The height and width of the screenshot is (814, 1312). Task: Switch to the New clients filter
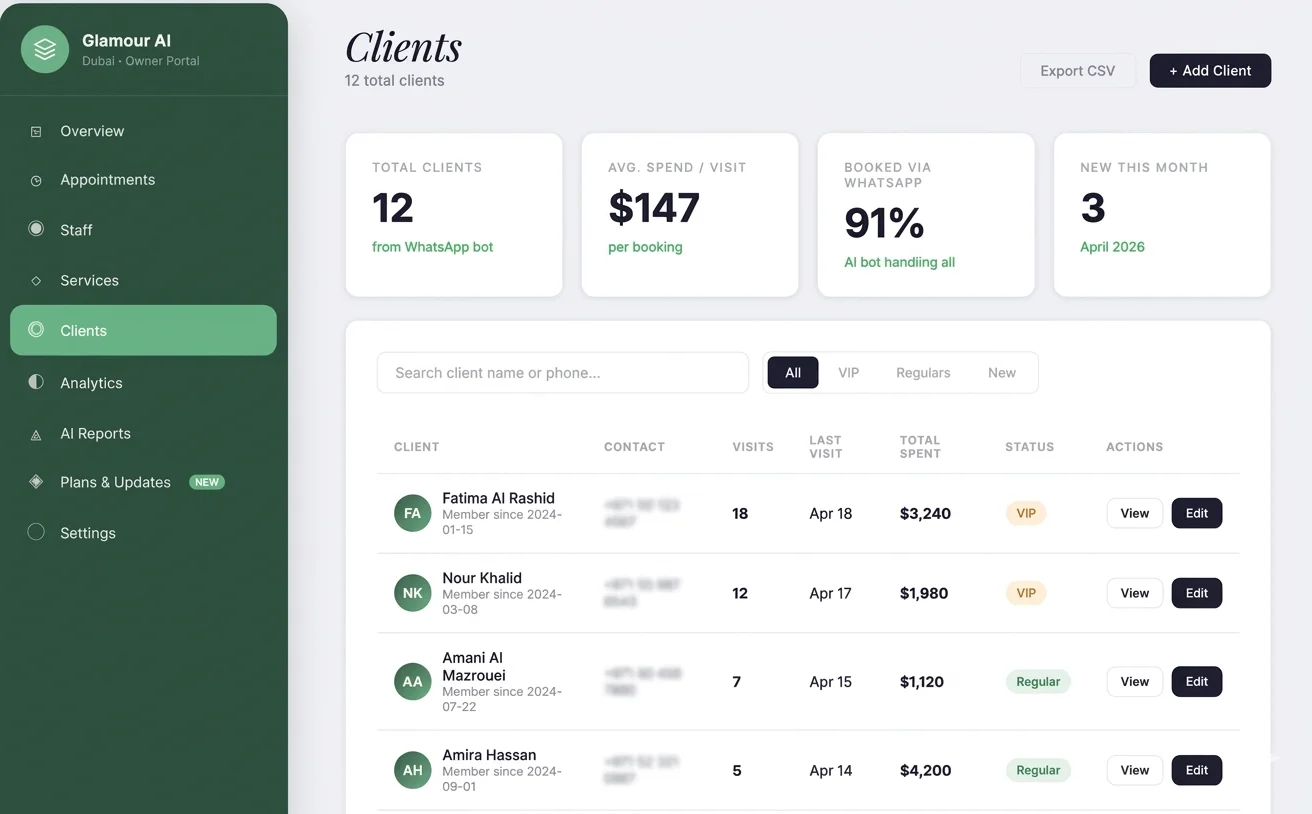tap(1002, 372)
